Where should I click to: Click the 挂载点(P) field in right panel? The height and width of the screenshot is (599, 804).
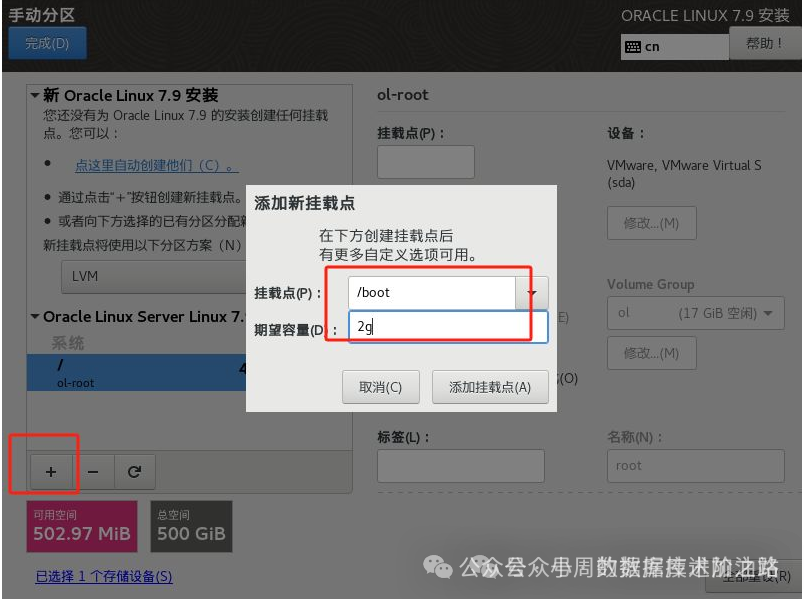426,162
